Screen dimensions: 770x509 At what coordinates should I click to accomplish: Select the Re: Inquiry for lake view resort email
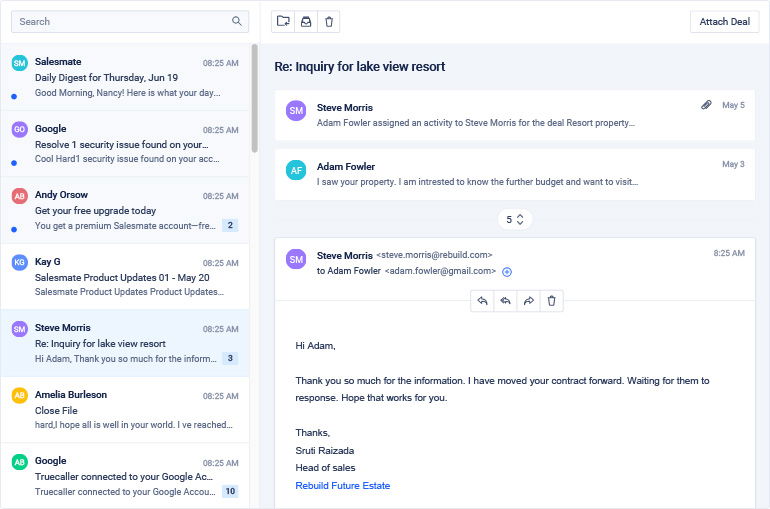[x=125, y=343]
